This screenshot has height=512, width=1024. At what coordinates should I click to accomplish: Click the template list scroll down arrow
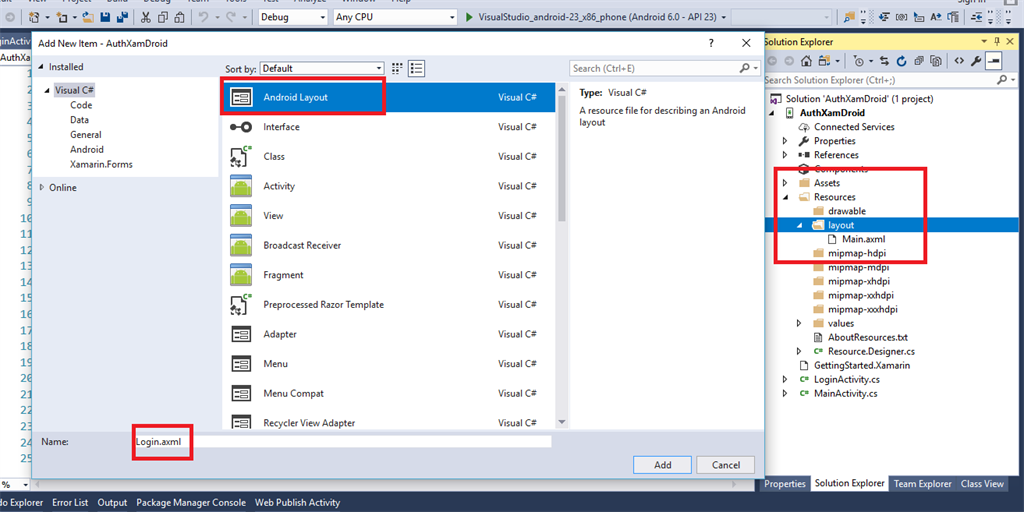click(x=562, y=423)
